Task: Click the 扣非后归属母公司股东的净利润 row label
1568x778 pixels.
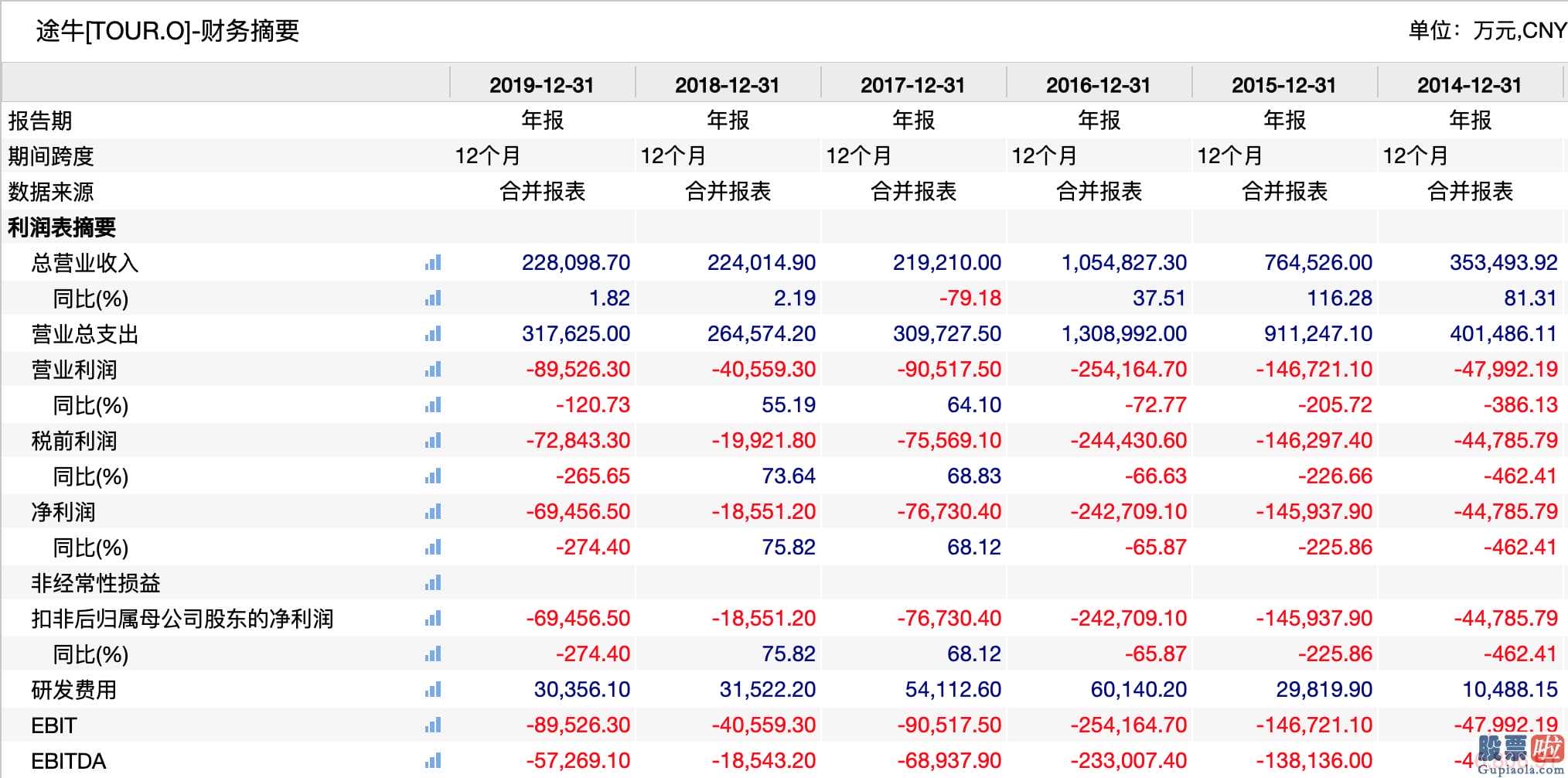Action: [182, 619]
